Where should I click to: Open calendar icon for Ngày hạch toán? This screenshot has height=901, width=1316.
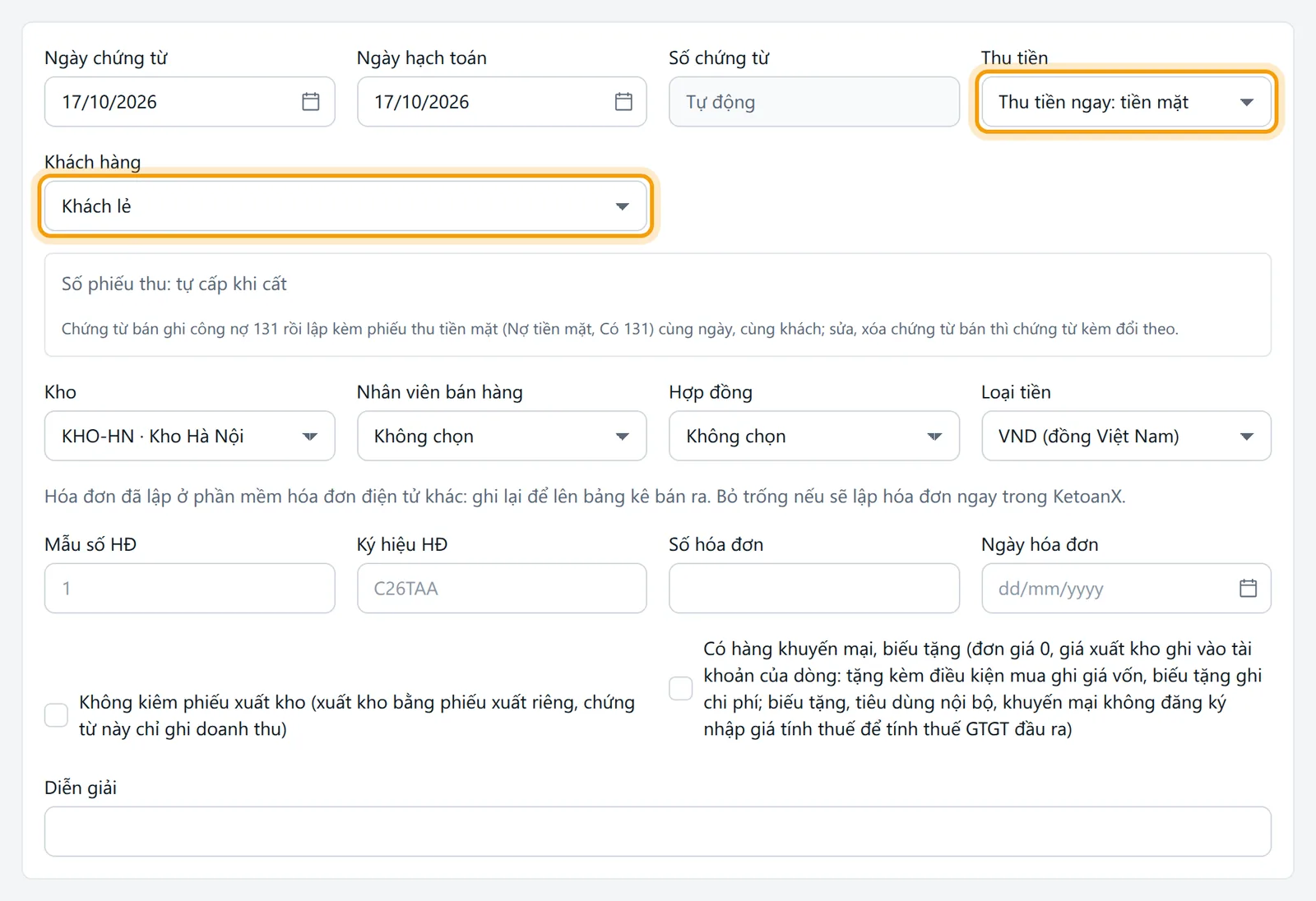pyautogui.click(x=623, y=102)
